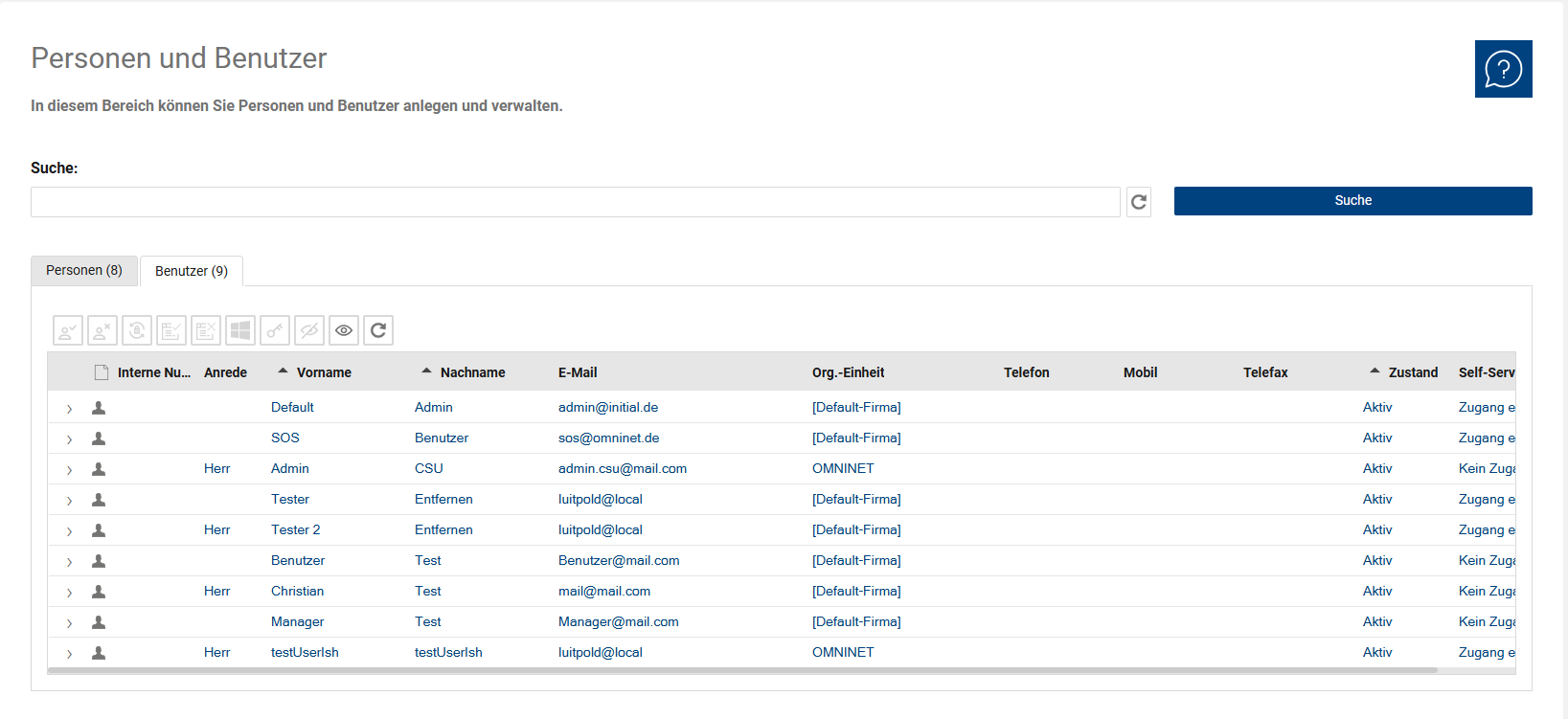The height and width of the screenshot is (719, 1568).
Task: Click Herr in the Christian row
Action: coord(216,591)
